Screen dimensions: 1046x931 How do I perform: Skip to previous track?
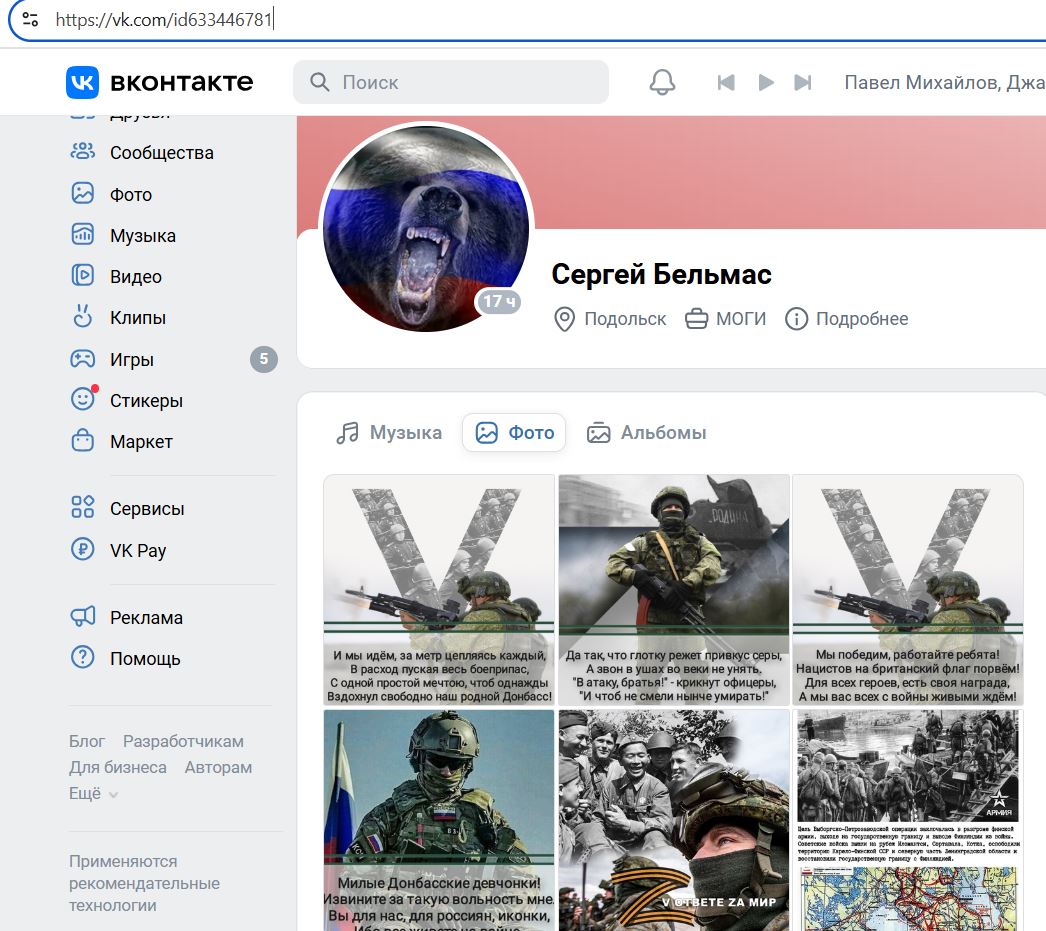(726, 82)
